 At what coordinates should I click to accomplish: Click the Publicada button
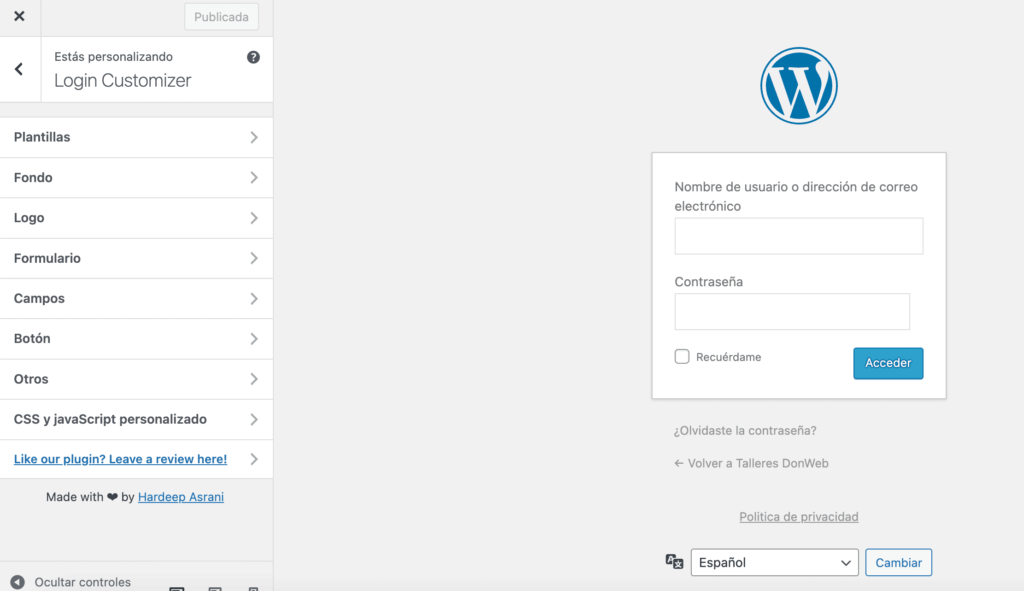pos(221,16)
